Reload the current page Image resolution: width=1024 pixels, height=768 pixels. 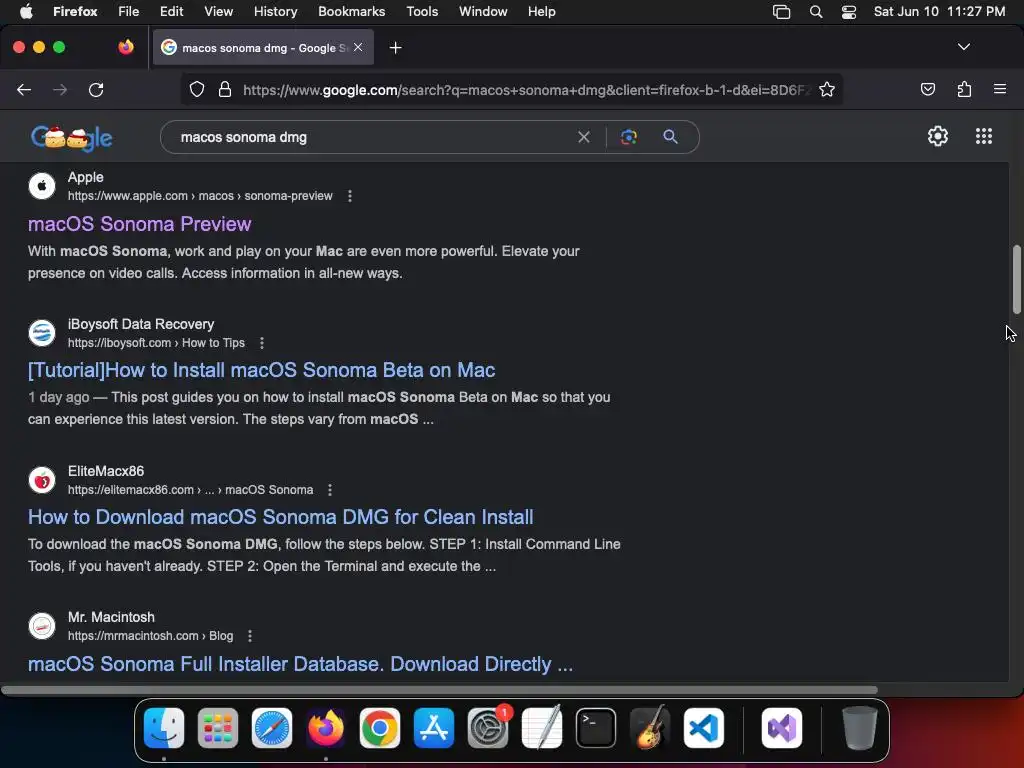96,90
